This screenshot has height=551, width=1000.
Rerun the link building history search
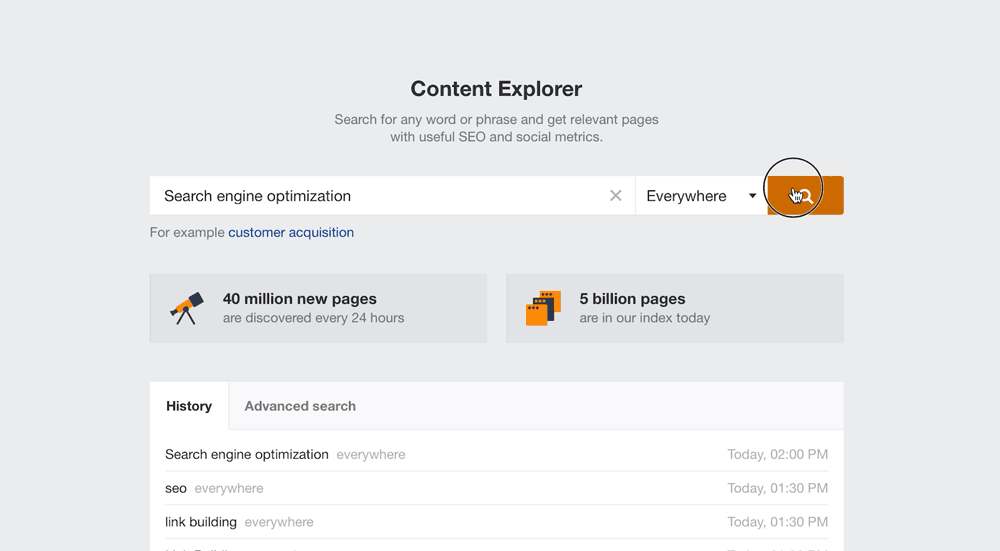[x=201, y=522]
